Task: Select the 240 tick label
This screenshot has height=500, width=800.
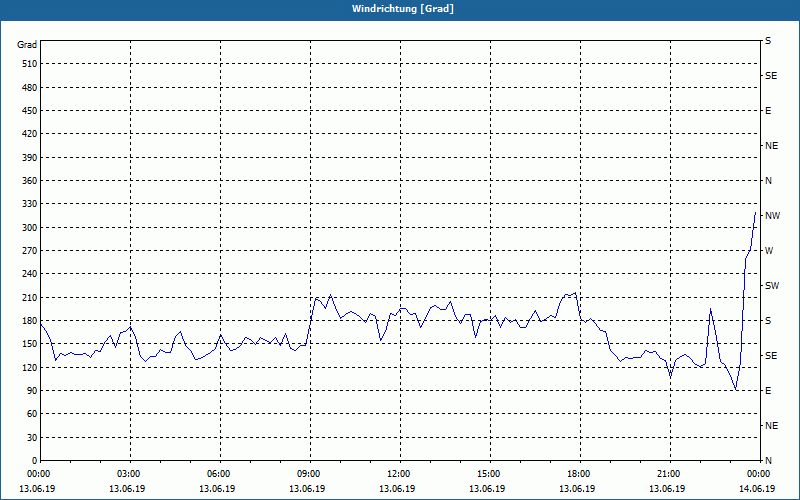Action: [x=30, y=273]
